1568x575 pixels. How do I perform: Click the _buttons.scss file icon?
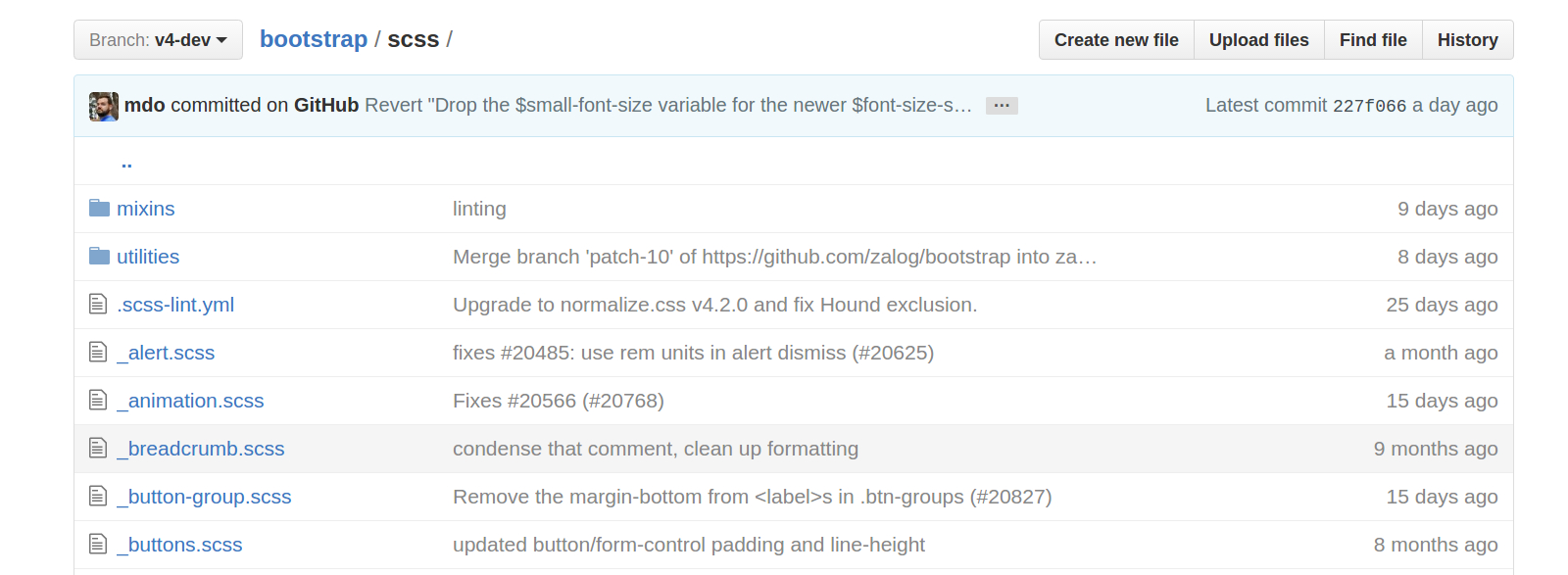pos(98,544)
